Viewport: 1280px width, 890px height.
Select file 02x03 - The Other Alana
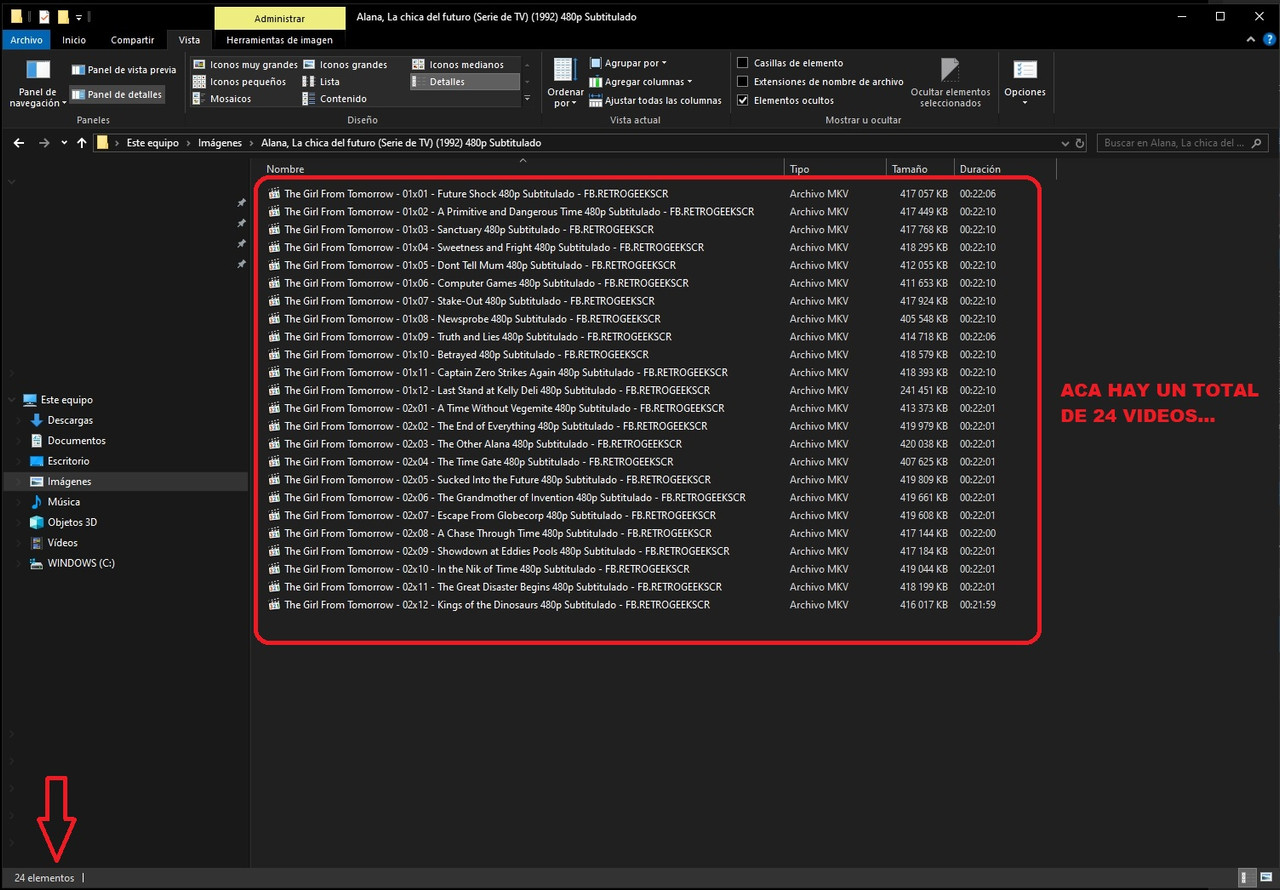click(483, 444)
